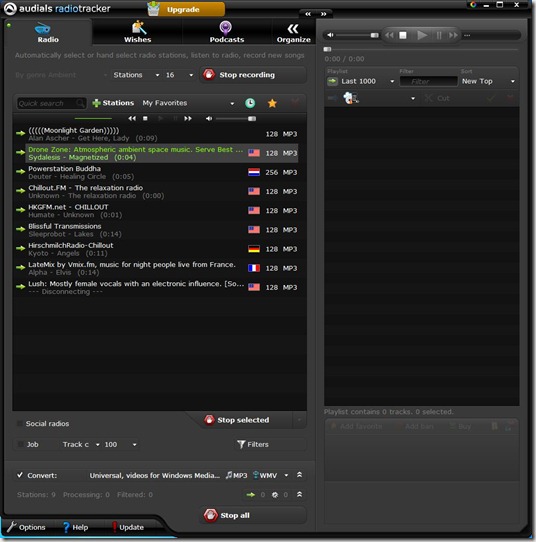Open the Radio tab
Viewport: 536px width, 542px height.
(48, 32)
